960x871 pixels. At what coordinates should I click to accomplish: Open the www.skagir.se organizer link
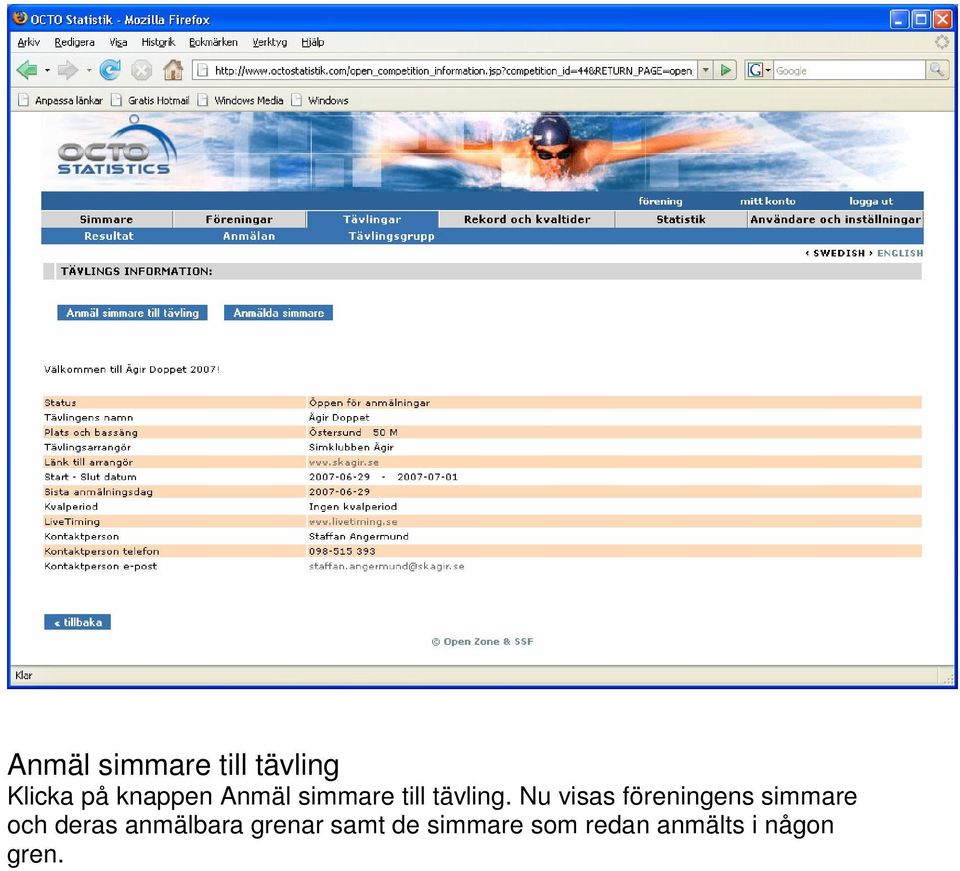[343, 462]
